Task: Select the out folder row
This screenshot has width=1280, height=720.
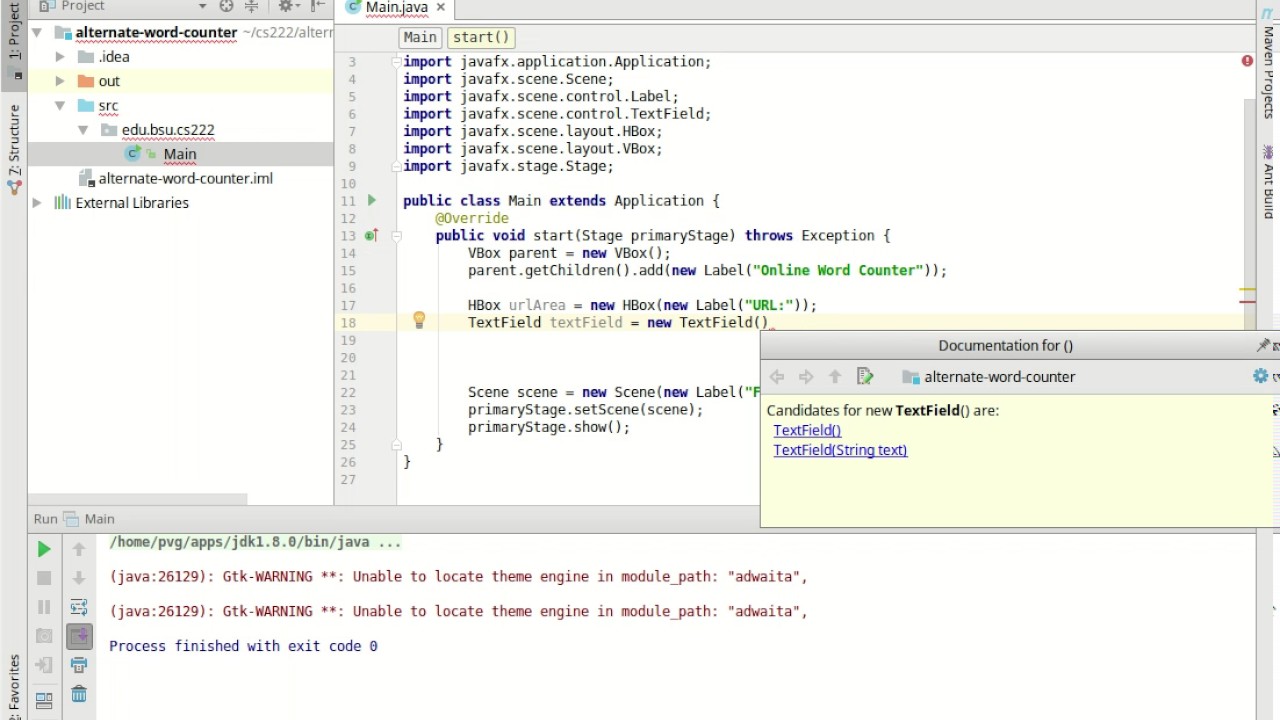Action: (180, 81)
